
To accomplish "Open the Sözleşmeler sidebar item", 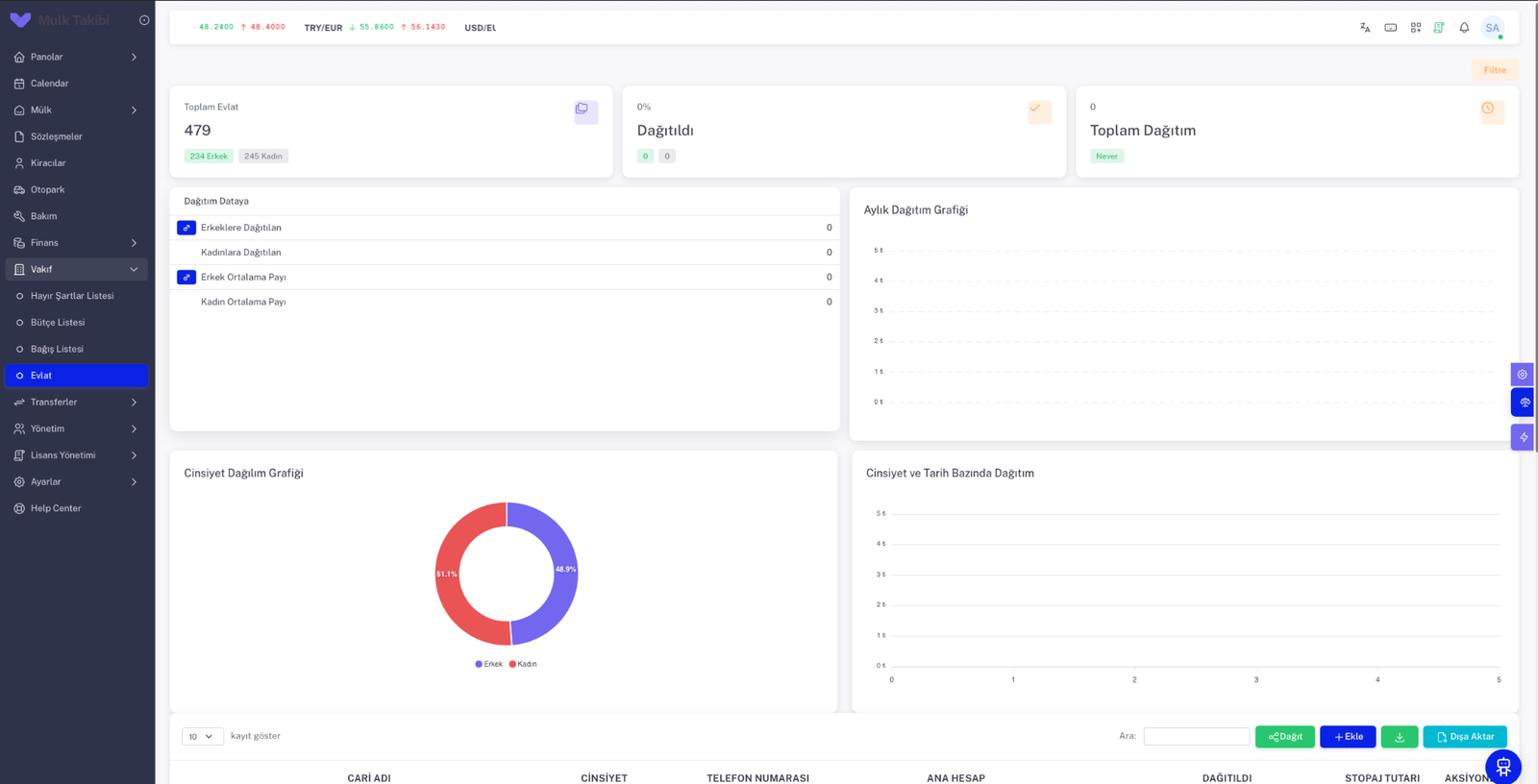I will 77,136.
